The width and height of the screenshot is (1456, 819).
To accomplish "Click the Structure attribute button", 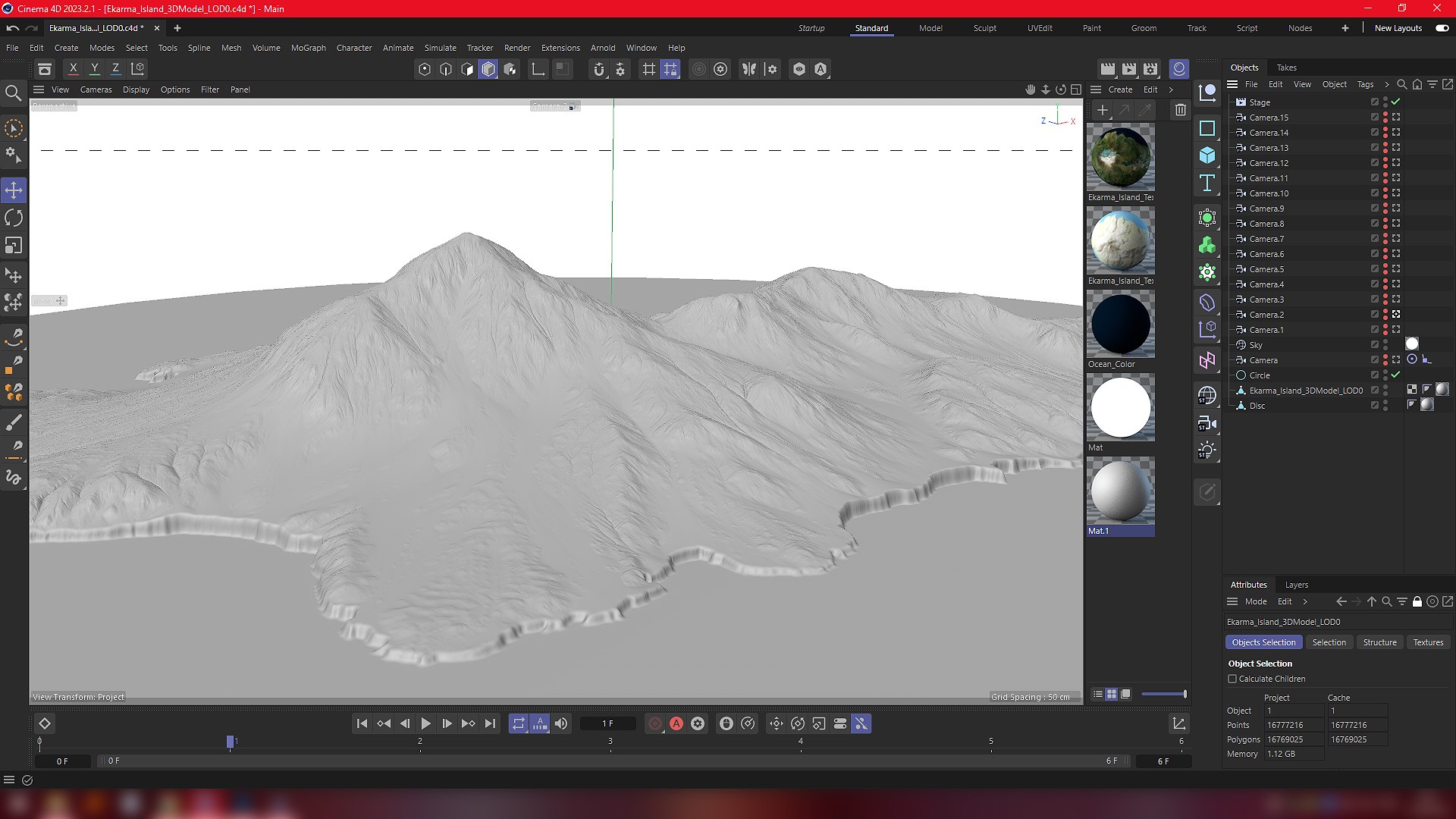I will [x=1379, y=642].
